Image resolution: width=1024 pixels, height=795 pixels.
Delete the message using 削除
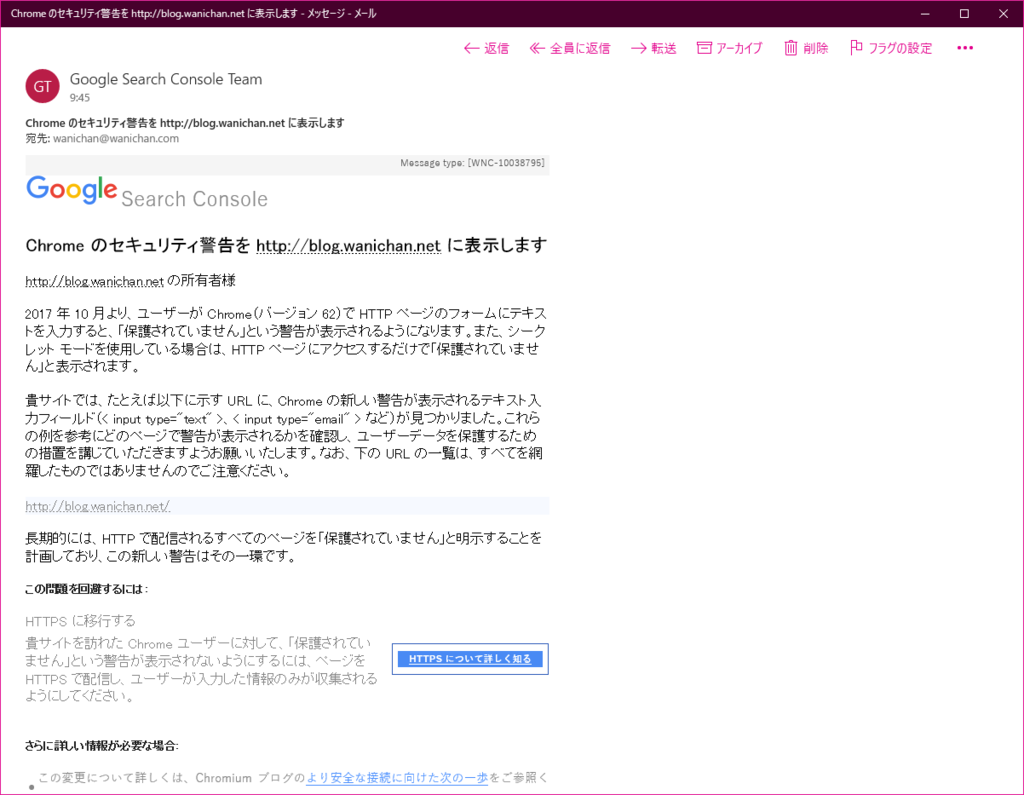click(x=806, y=48)
